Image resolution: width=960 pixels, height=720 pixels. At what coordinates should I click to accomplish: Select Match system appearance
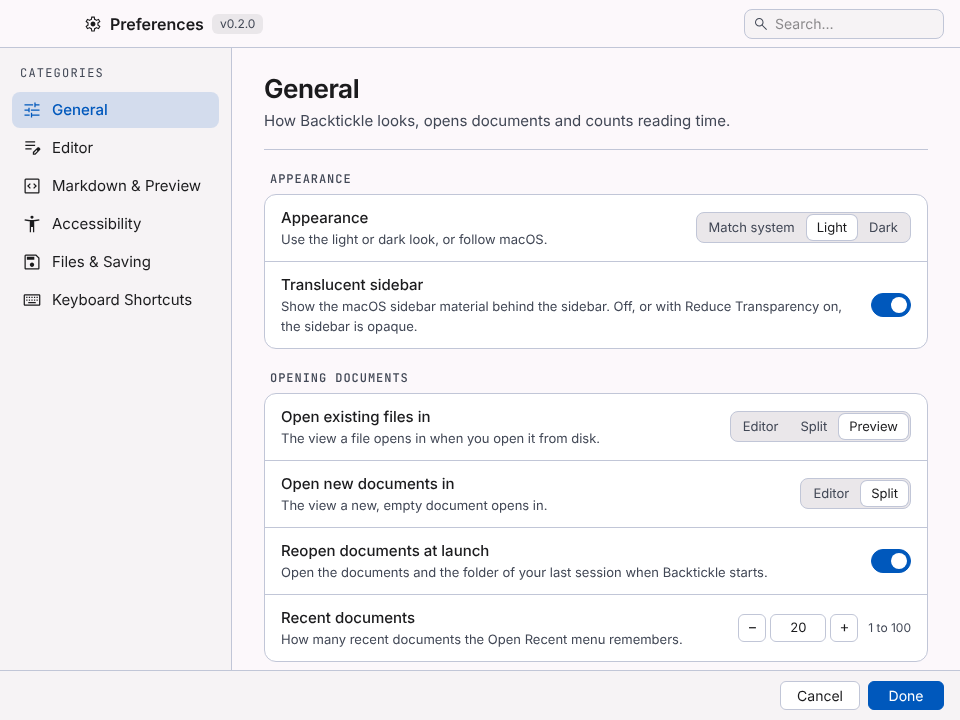[x=751, y=228]
